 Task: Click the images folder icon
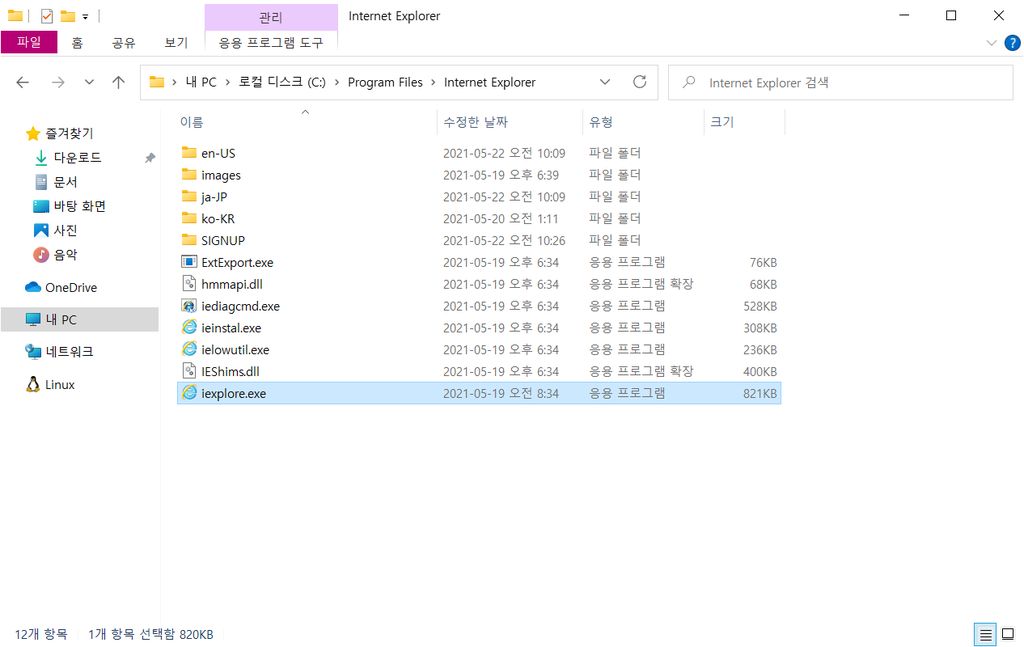tap(189, 174)
